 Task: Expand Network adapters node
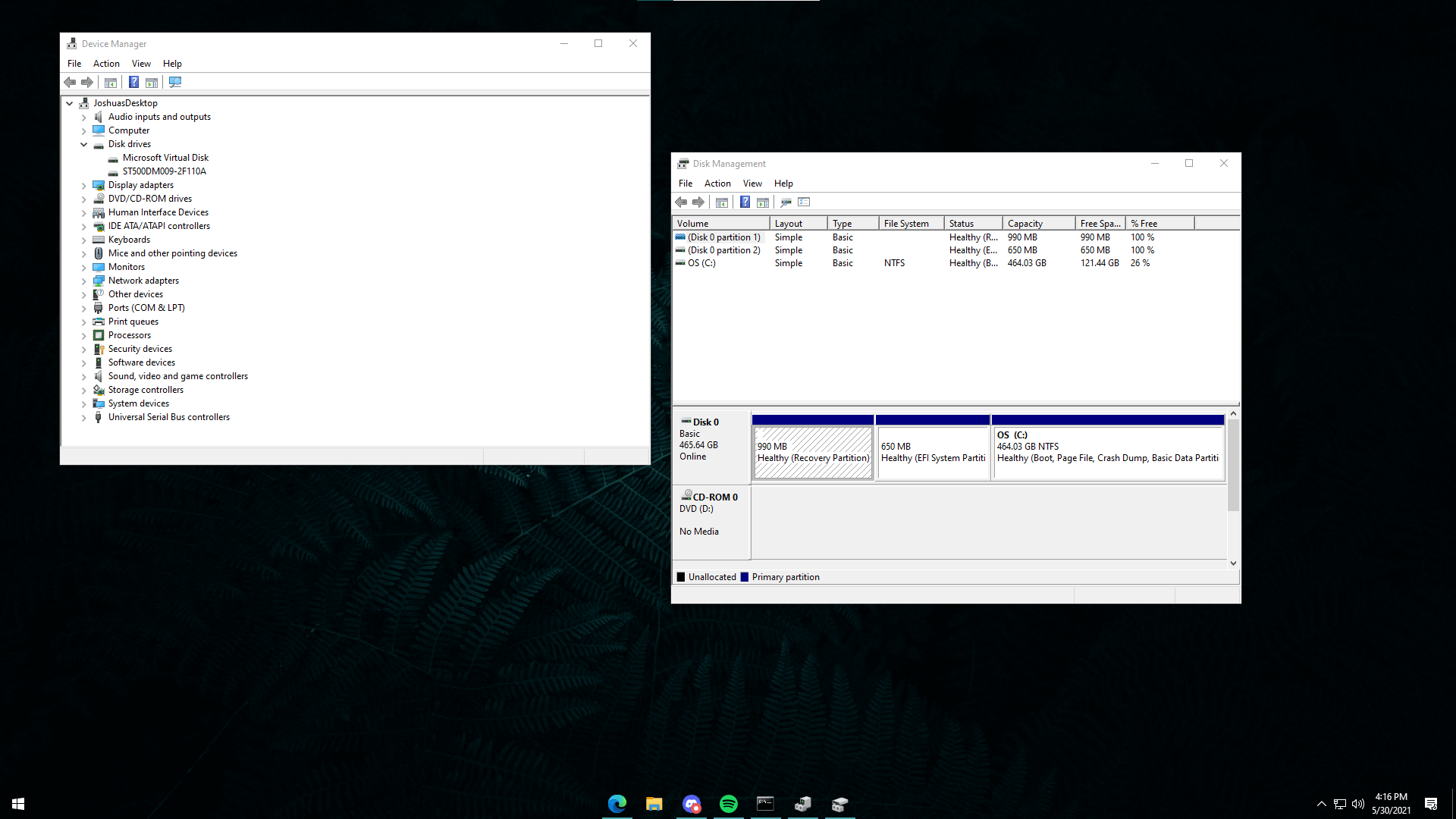point(84,281)
